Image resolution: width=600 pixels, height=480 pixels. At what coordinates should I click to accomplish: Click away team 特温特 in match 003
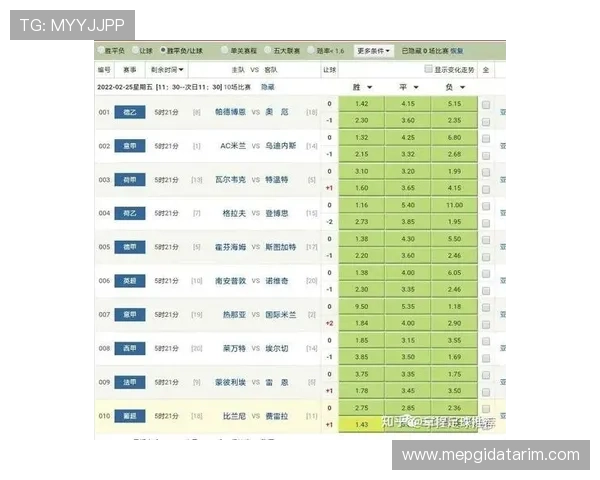pos(277,180)
